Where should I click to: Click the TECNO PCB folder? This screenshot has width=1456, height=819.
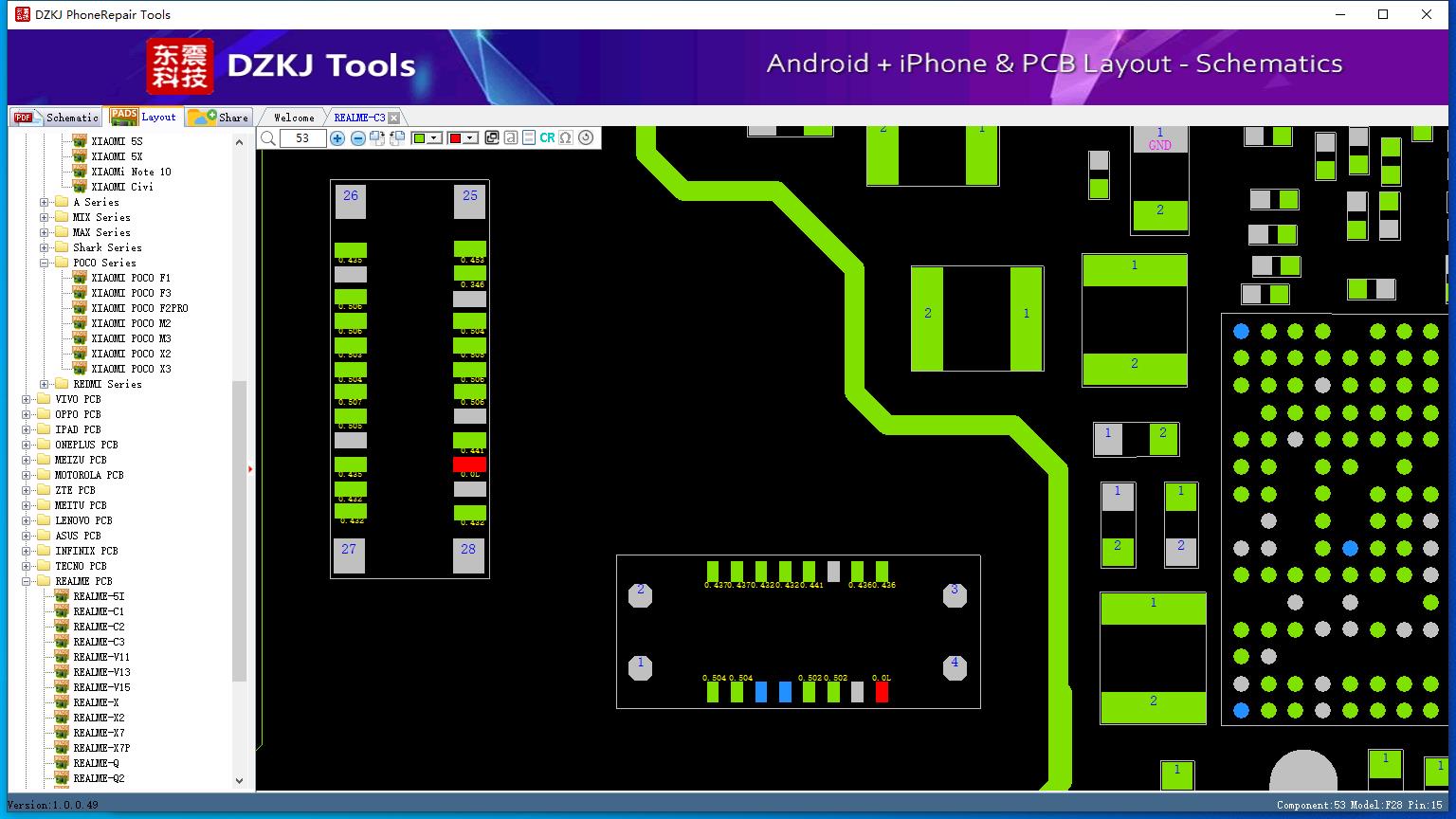[x=81, y=566]
